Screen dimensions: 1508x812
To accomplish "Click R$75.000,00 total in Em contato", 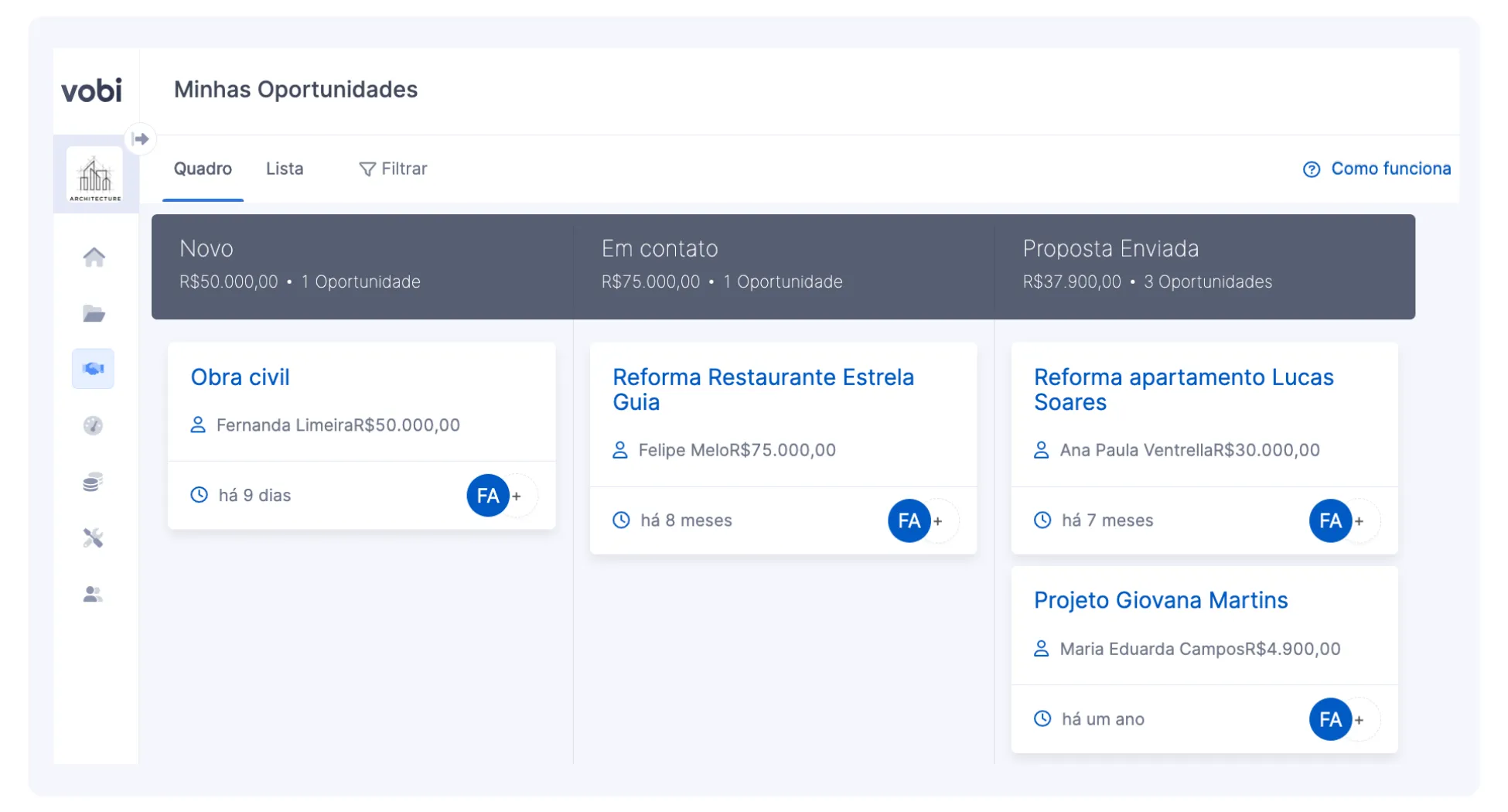I will (x=650, y=282).
